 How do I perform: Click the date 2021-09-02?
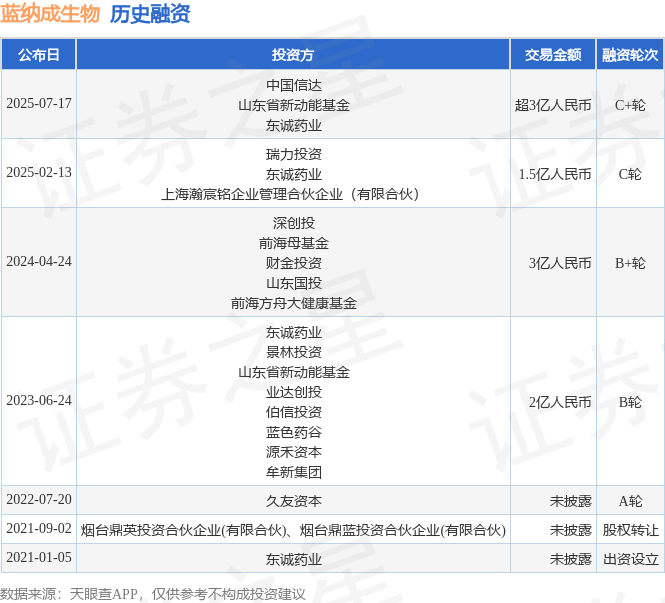[x=39, y=529]
